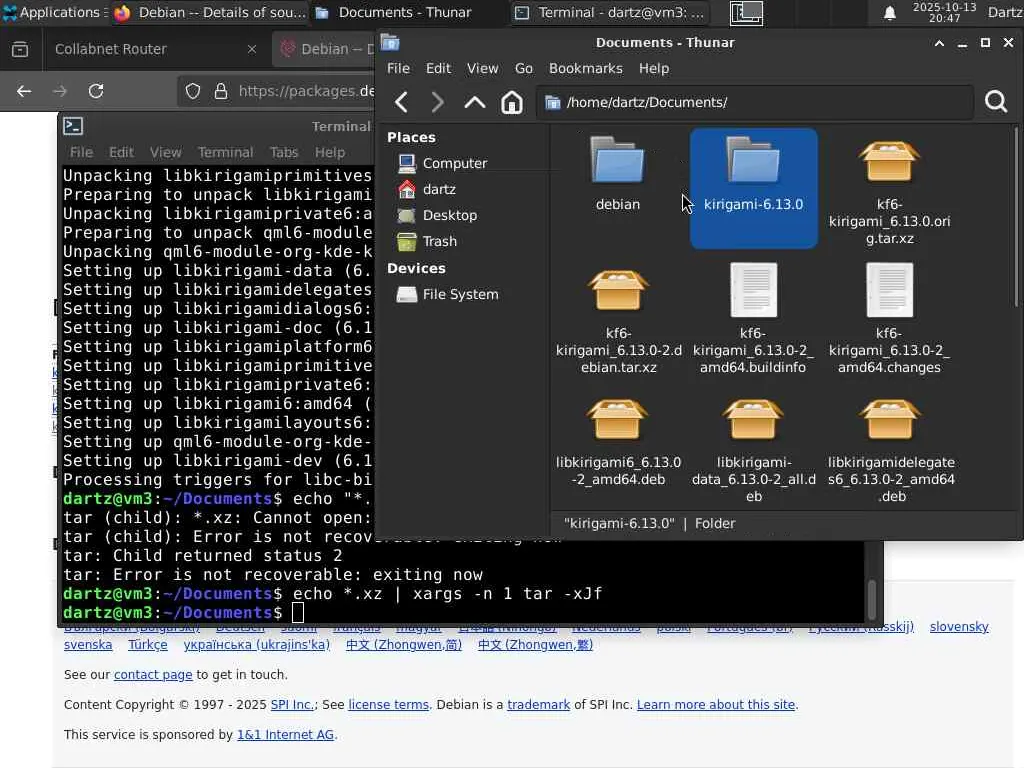
Task: Open the debian folder
Action: point(617,174)
